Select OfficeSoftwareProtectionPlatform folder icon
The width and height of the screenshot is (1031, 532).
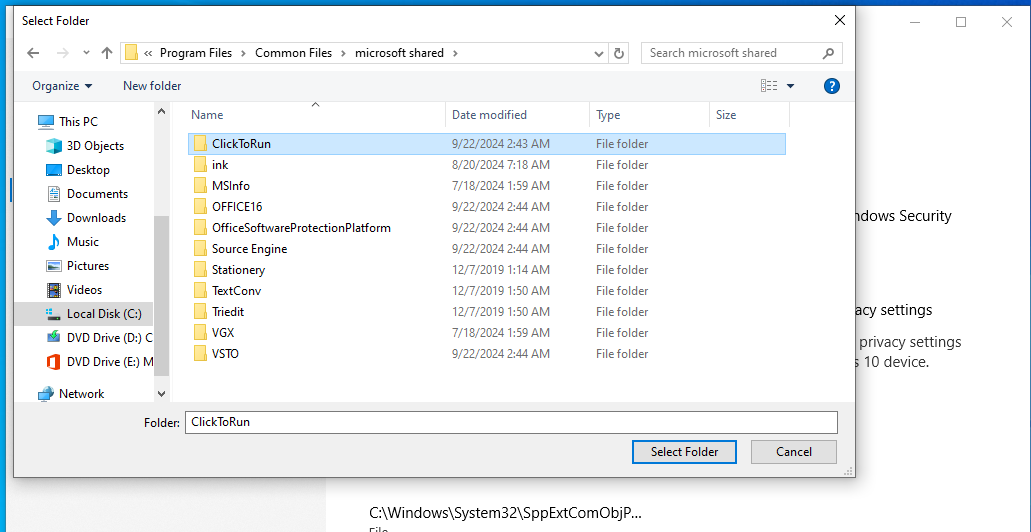point(201,228)
